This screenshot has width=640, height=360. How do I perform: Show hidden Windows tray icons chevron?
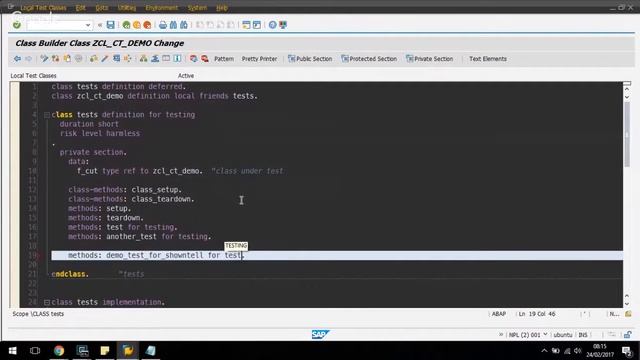(x=544, y=351)
